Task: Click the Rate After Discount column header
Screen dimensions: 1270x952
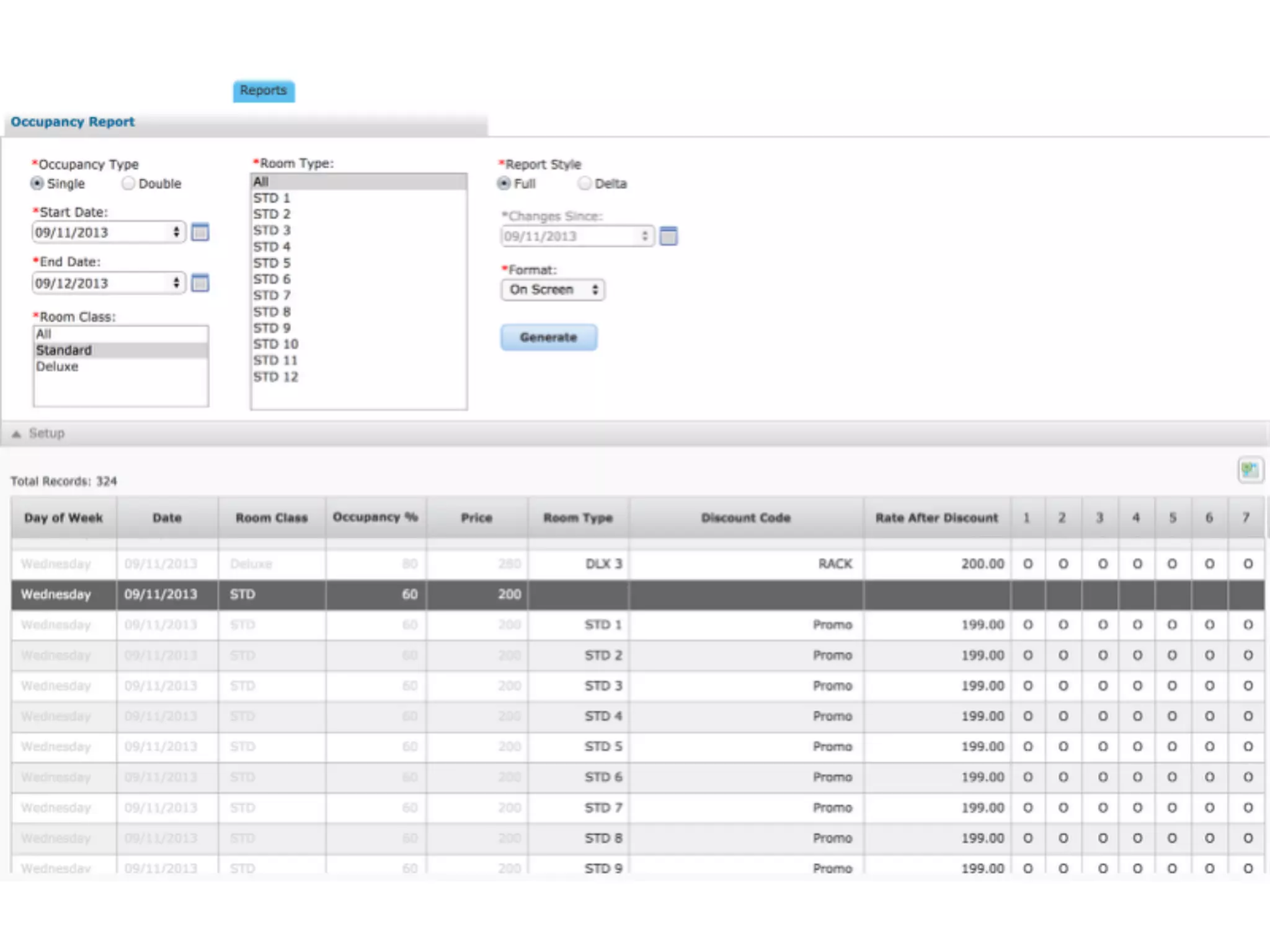Action: pos(936,518)
